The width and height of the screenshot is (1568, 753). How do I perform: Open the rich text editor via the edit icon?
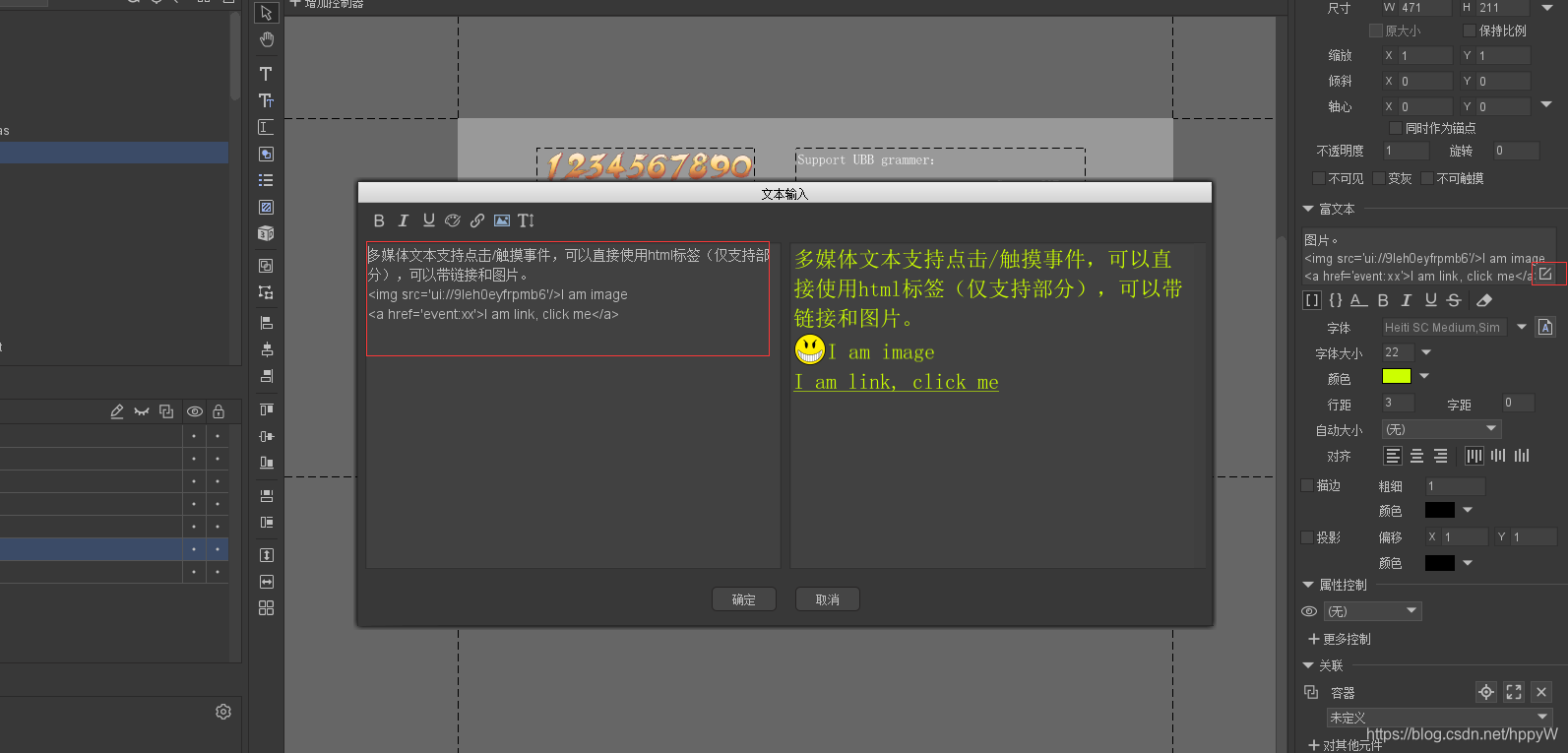(1545, 274)
